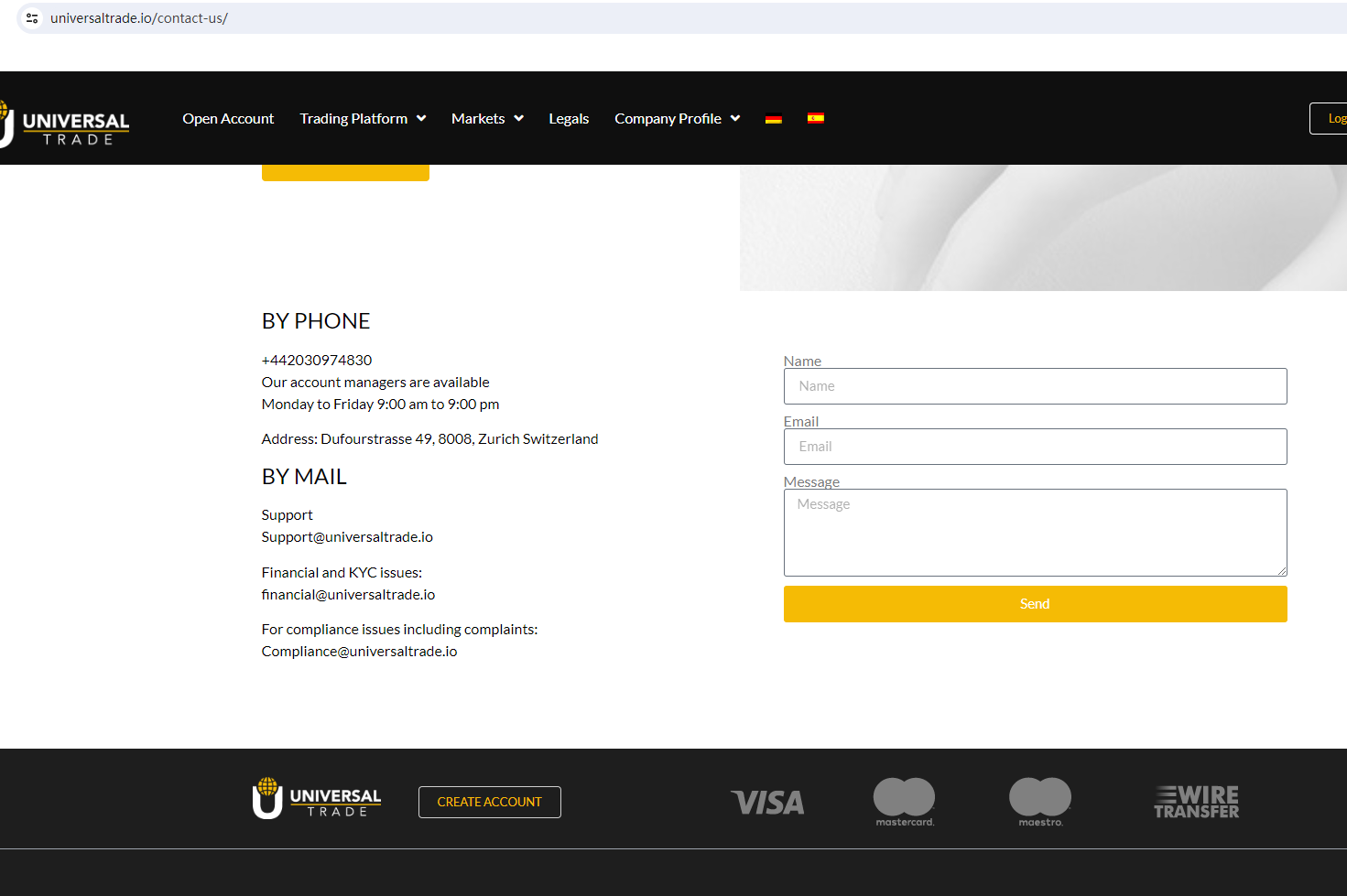Click the browser address bar URL
The height and width of the screenshot is (896, 1347).
point(139,18)
